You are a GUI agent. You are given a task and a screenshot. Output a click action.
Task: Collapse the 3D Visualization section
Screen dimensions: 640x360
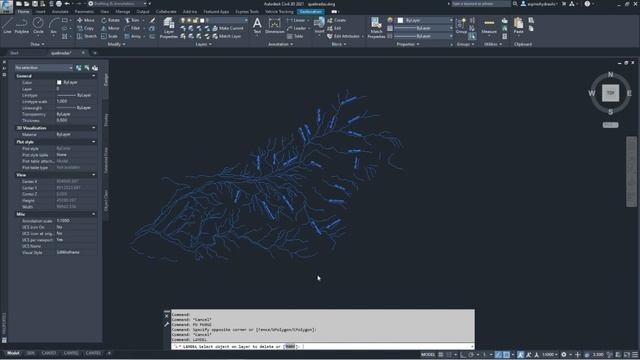point(93,128)
